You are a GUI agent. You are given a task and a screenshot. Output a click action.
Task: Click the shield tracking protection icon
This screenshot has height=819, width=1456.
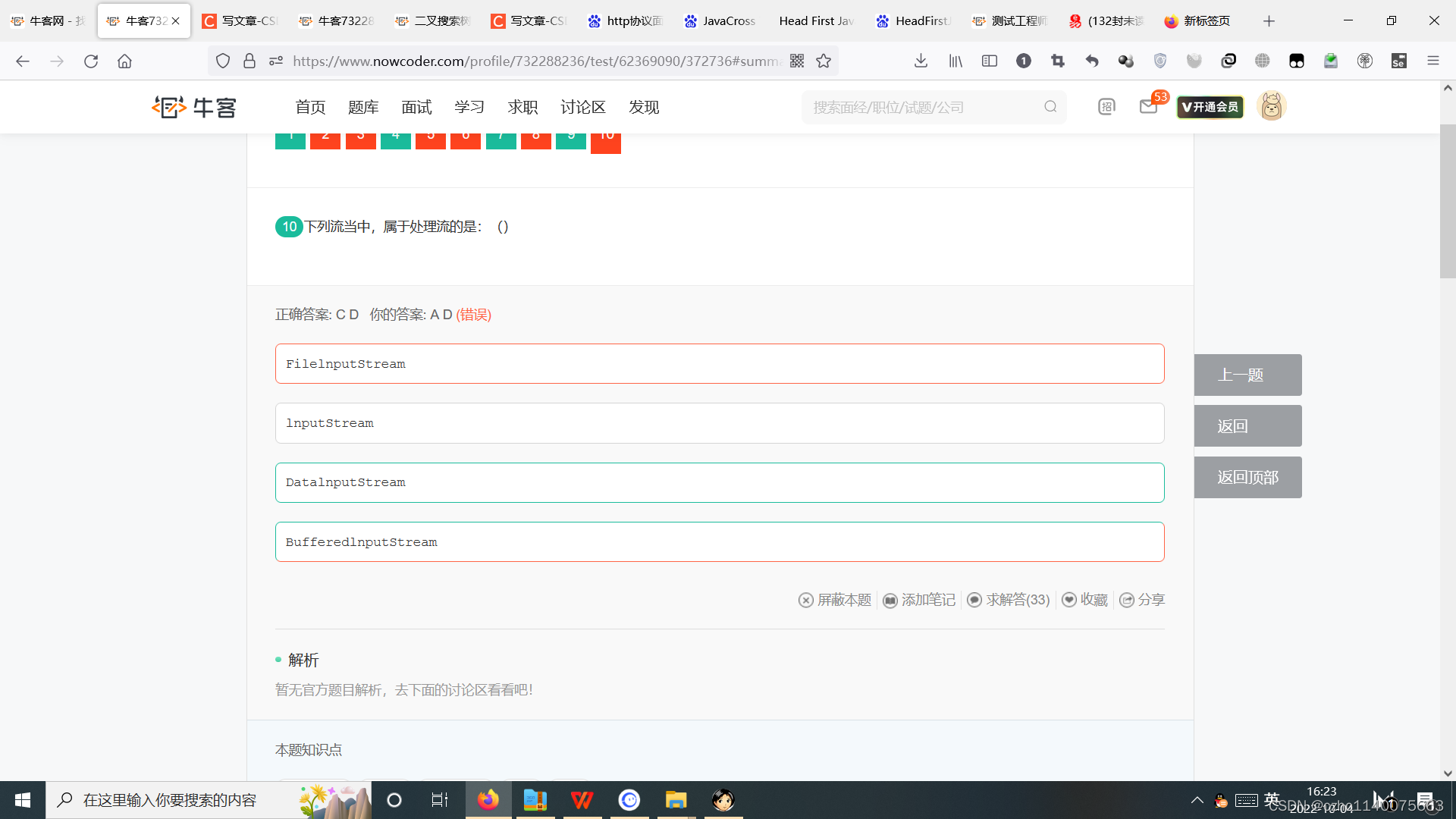[223, 61]
